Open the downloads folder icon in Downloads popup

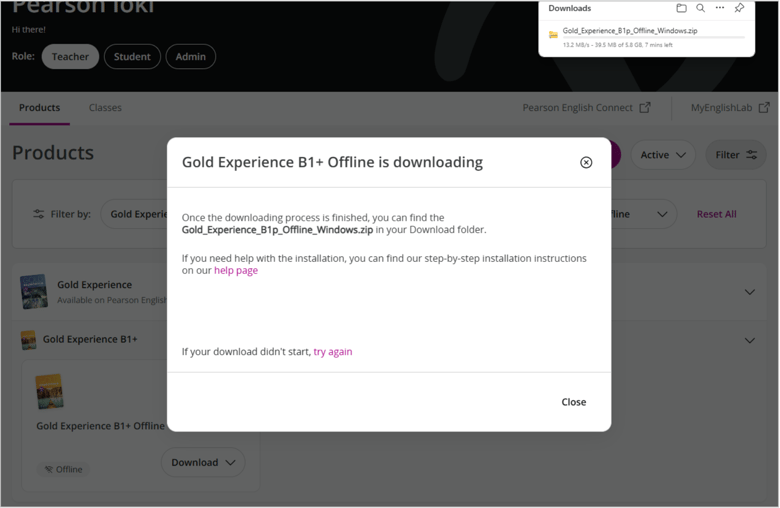pyautogui.click(x=682, y=8)
